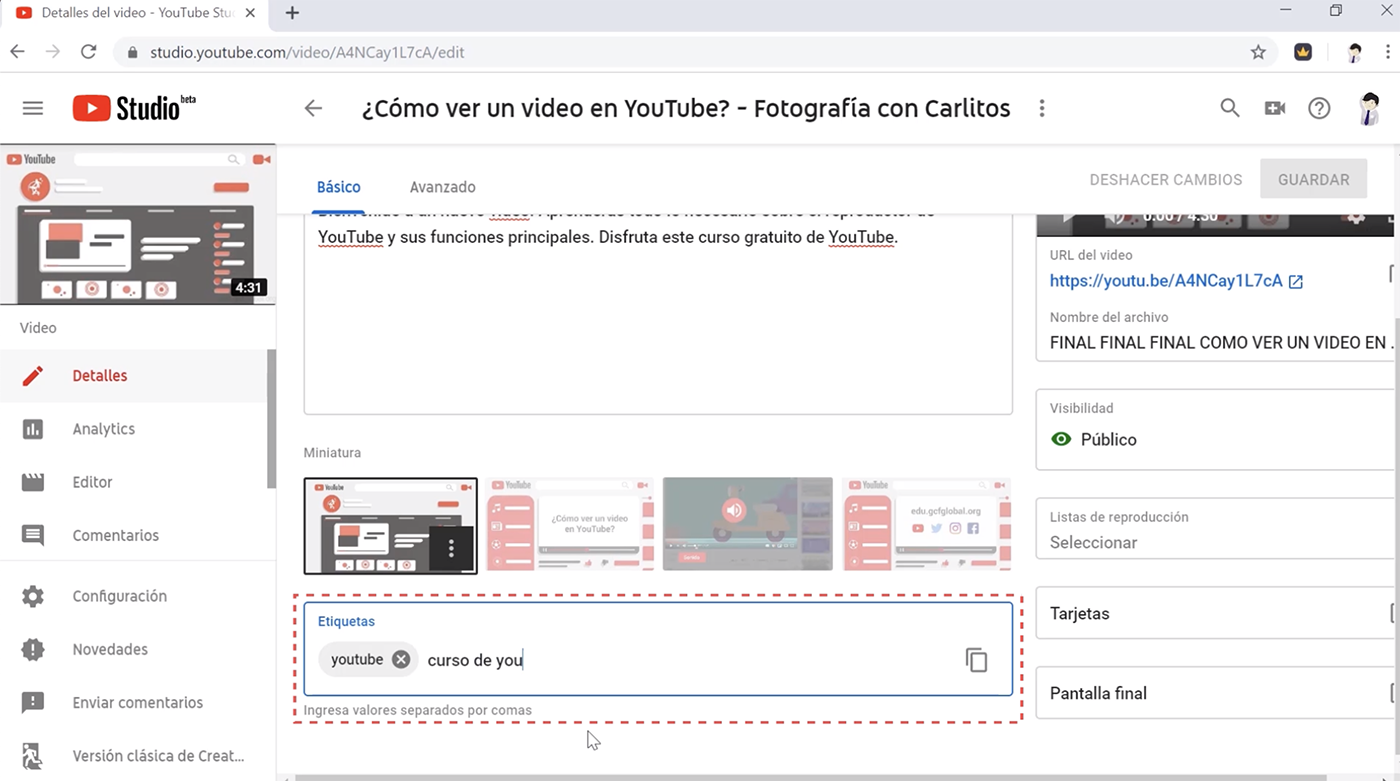This screenshot has height=781, width=1400.
Task: Click the sidebar video preview thumbnail
Action: 138,225
